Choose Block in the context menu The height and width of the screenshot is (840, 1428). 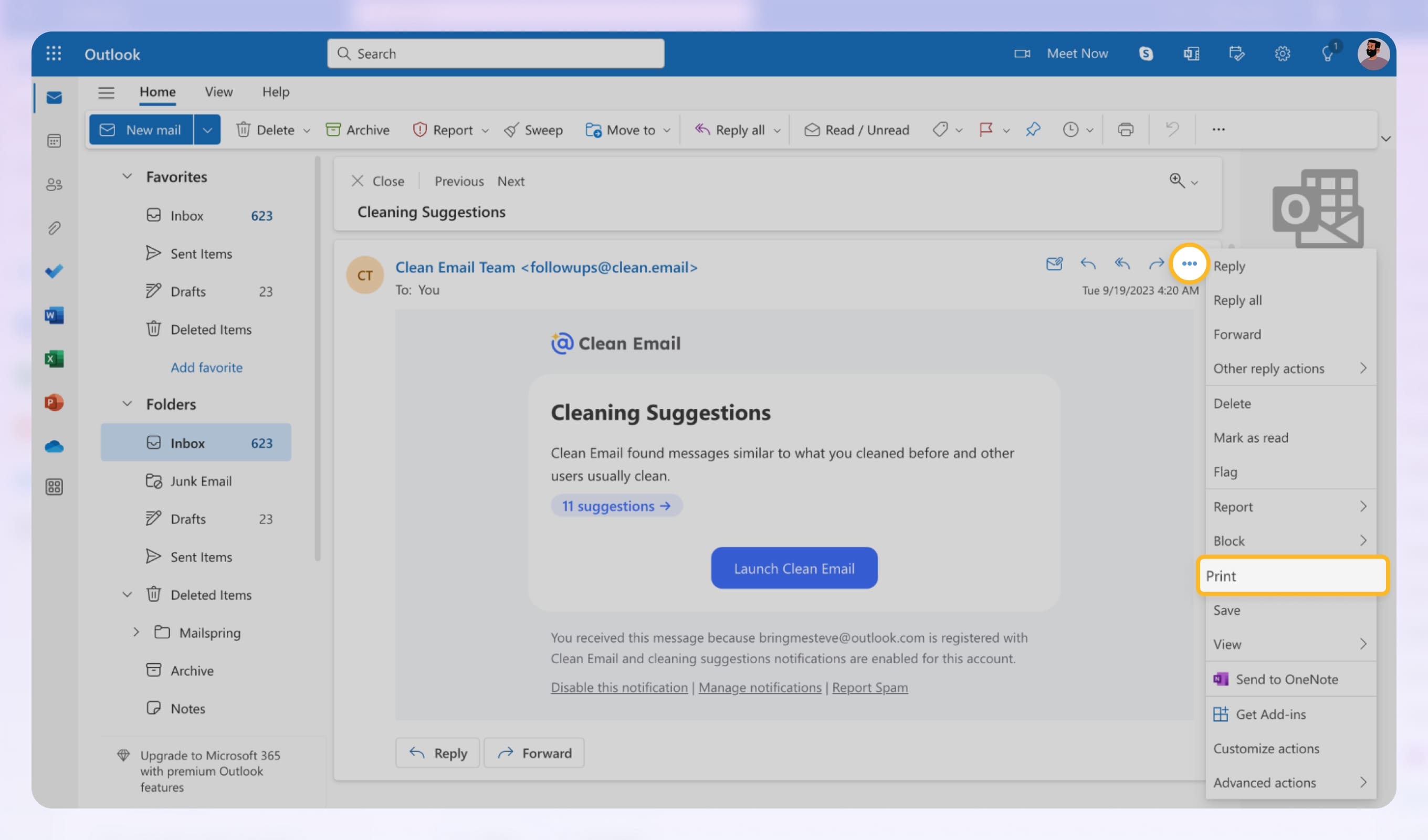tap(1291, 541)
